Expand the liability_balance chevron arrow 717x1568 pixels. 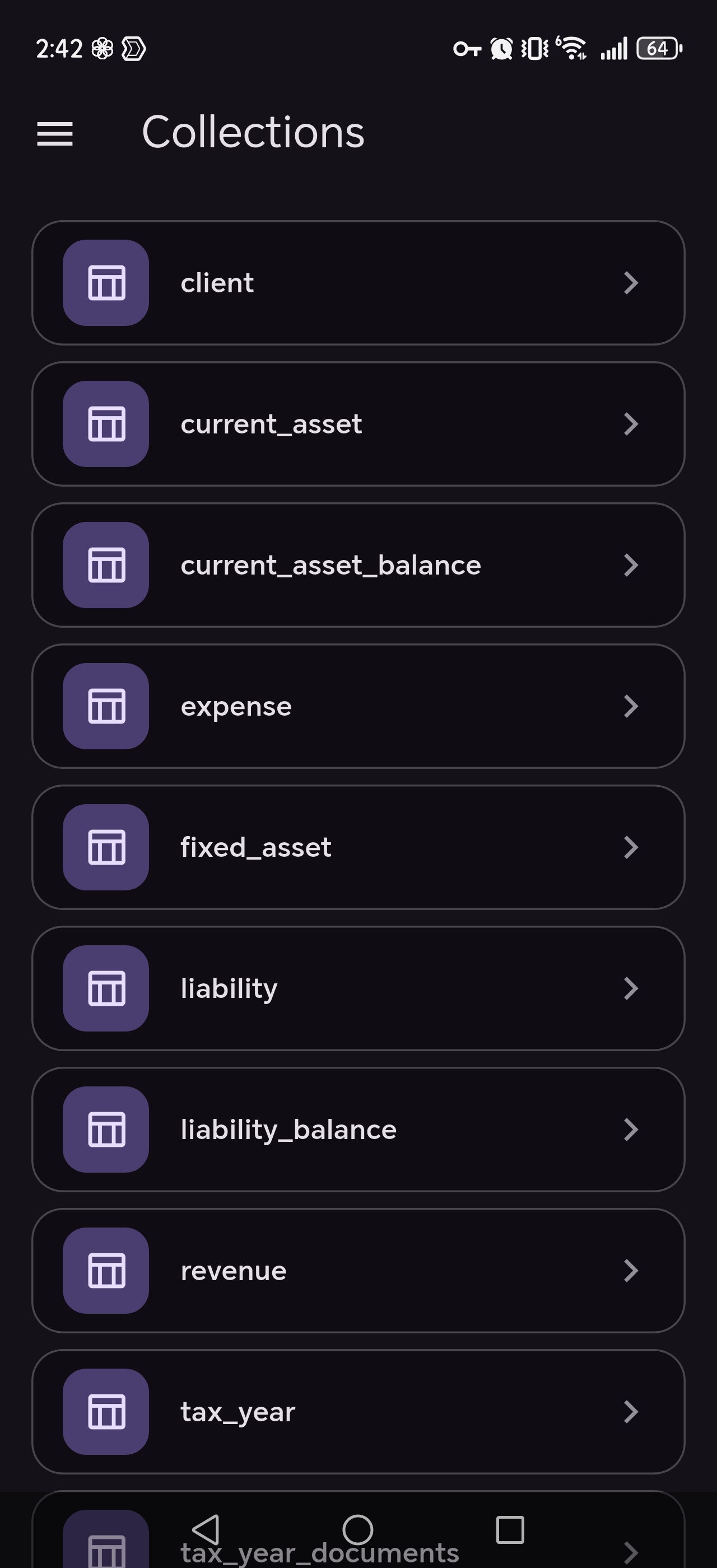click(631, 1130)
